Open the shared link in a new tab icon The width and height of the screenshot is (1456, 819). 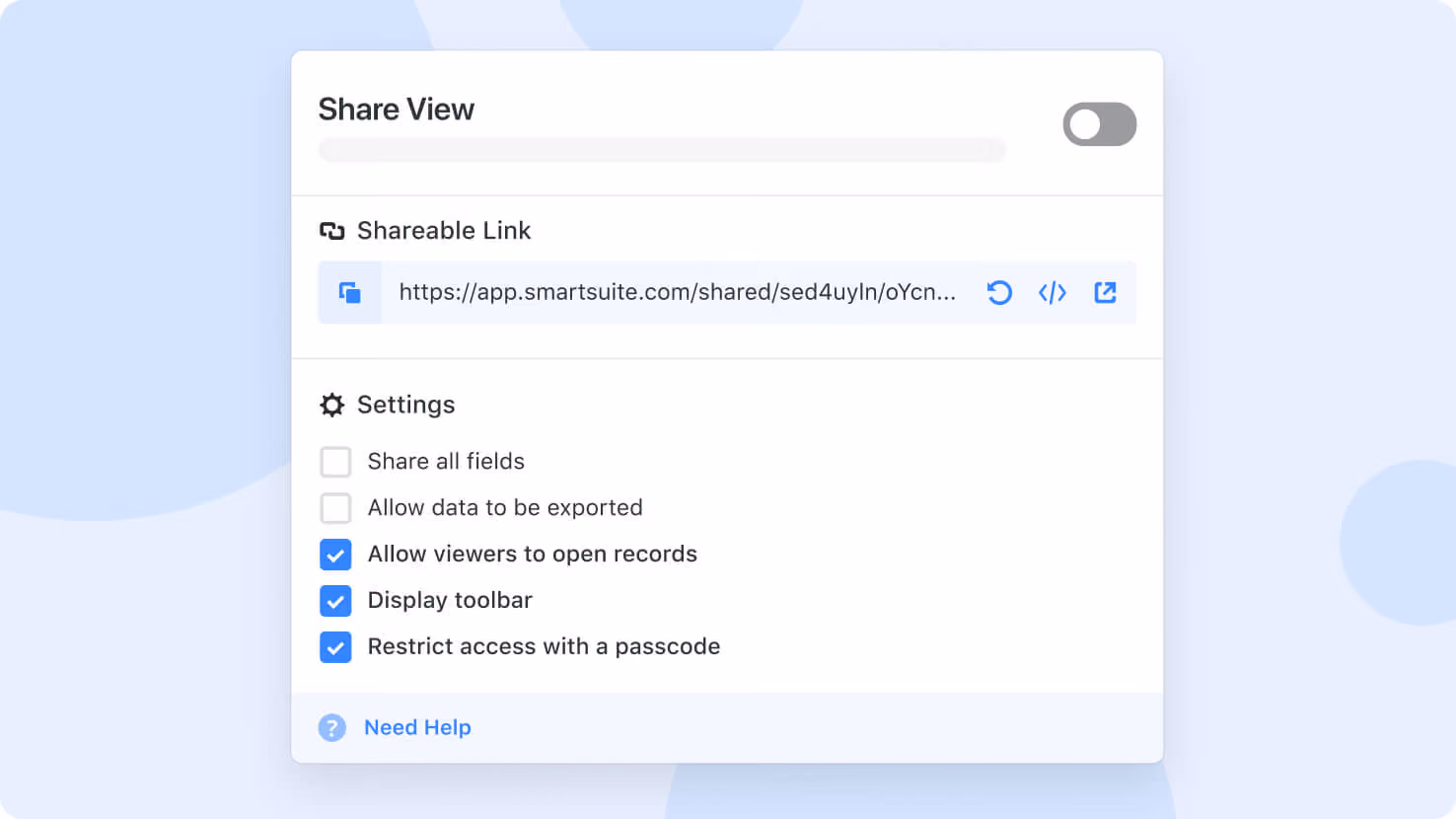tap(1105, 292)
